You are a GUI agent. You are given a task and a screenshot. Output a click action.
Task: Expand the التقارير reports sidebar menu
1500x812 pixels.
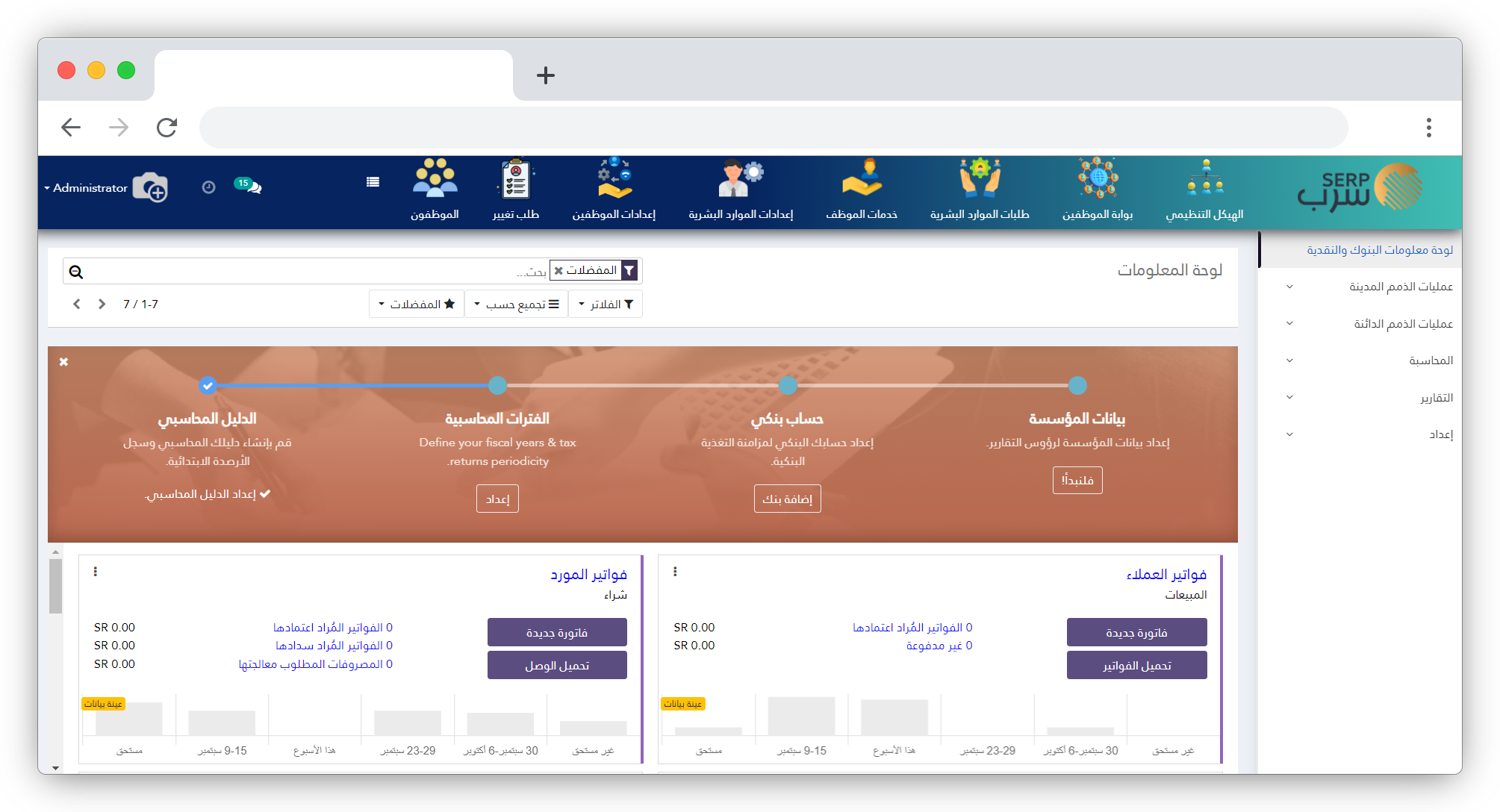pyautogui.click(x=1435, y=398)
